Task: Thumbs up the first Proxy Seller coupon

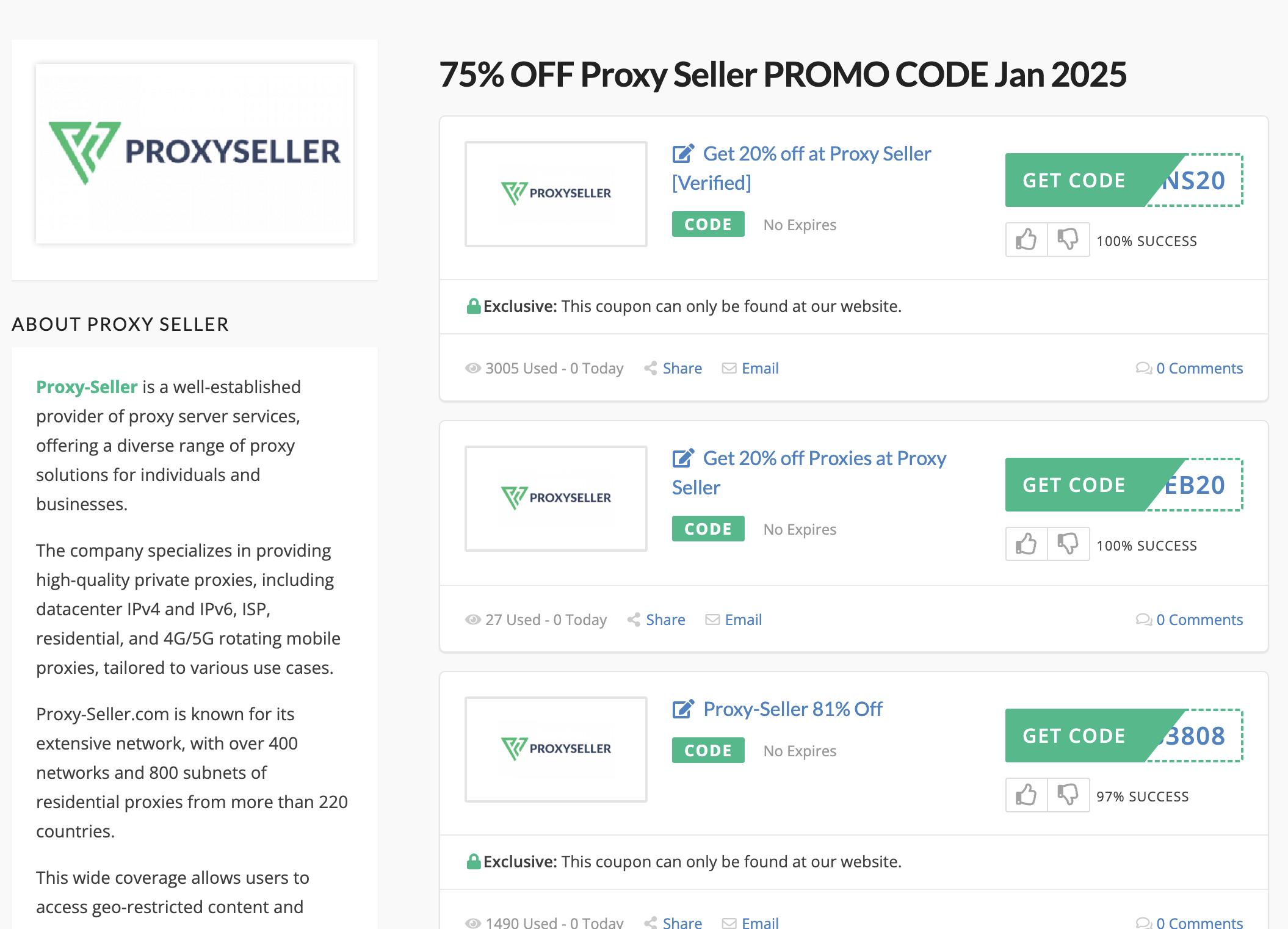Action: [1026, 240]
